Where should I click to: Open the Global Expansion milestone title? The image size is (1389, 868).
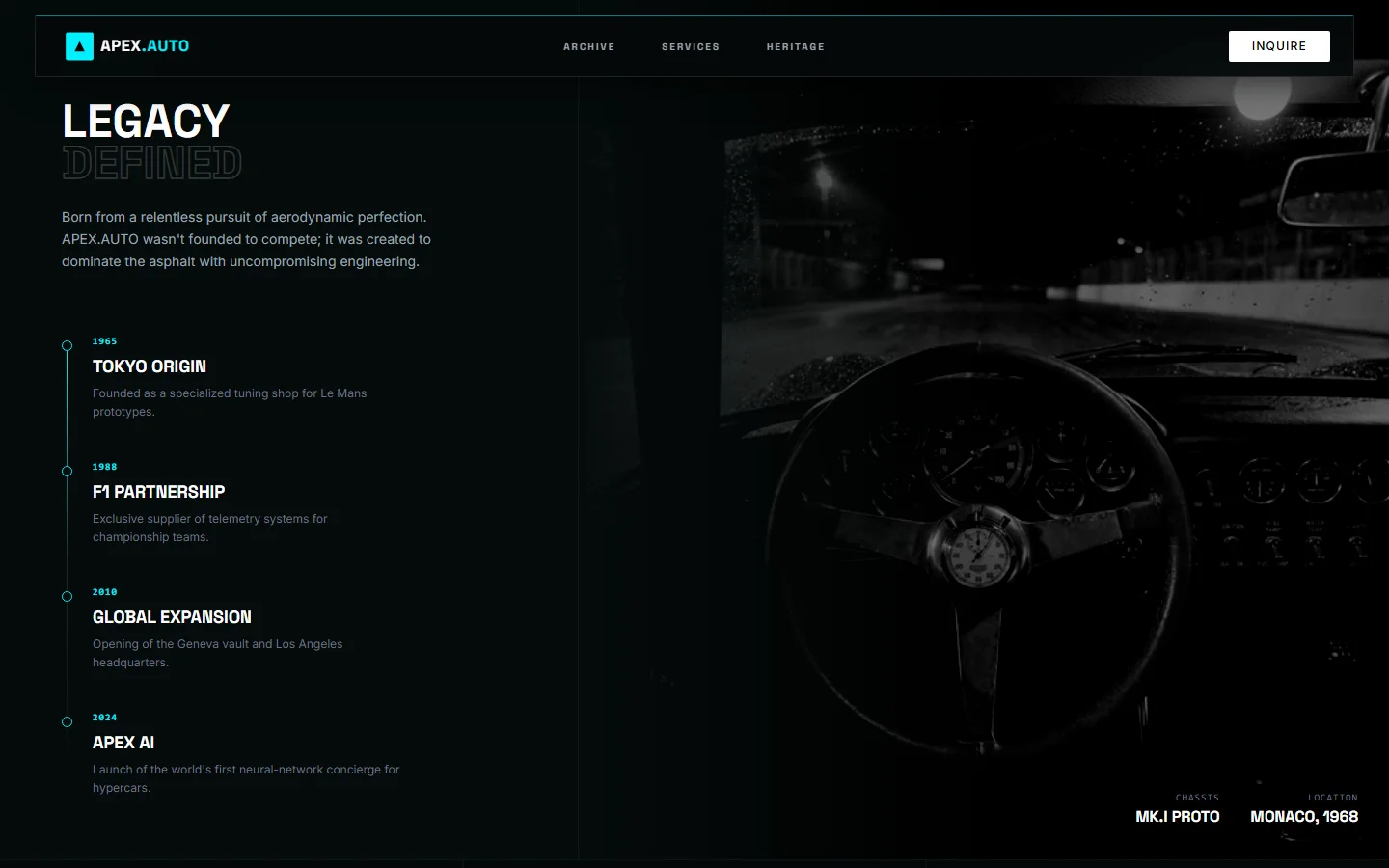click(172, 617)
